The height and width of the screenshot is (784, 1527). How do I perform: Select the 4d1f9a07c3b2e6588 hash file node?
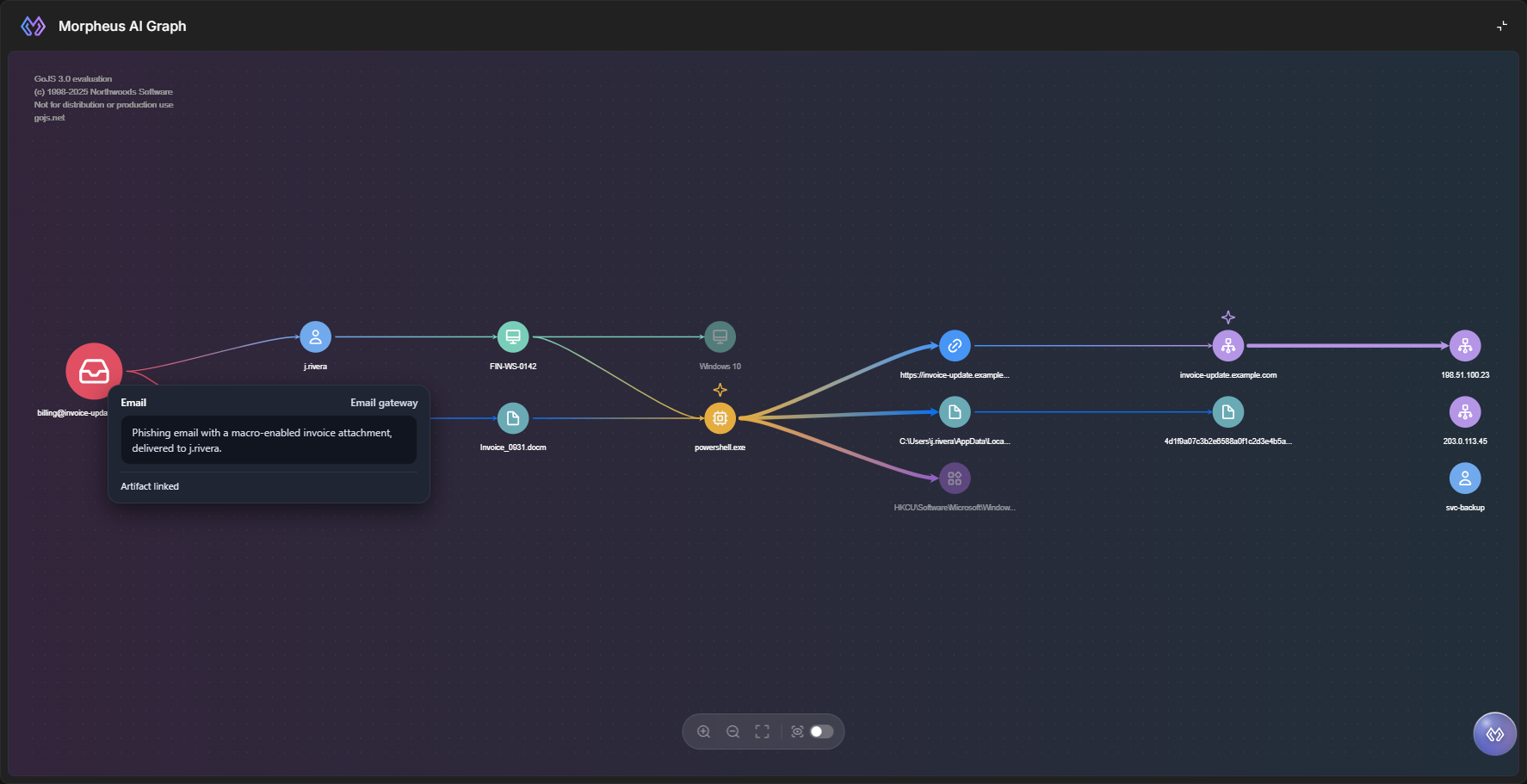point(1228,412)
